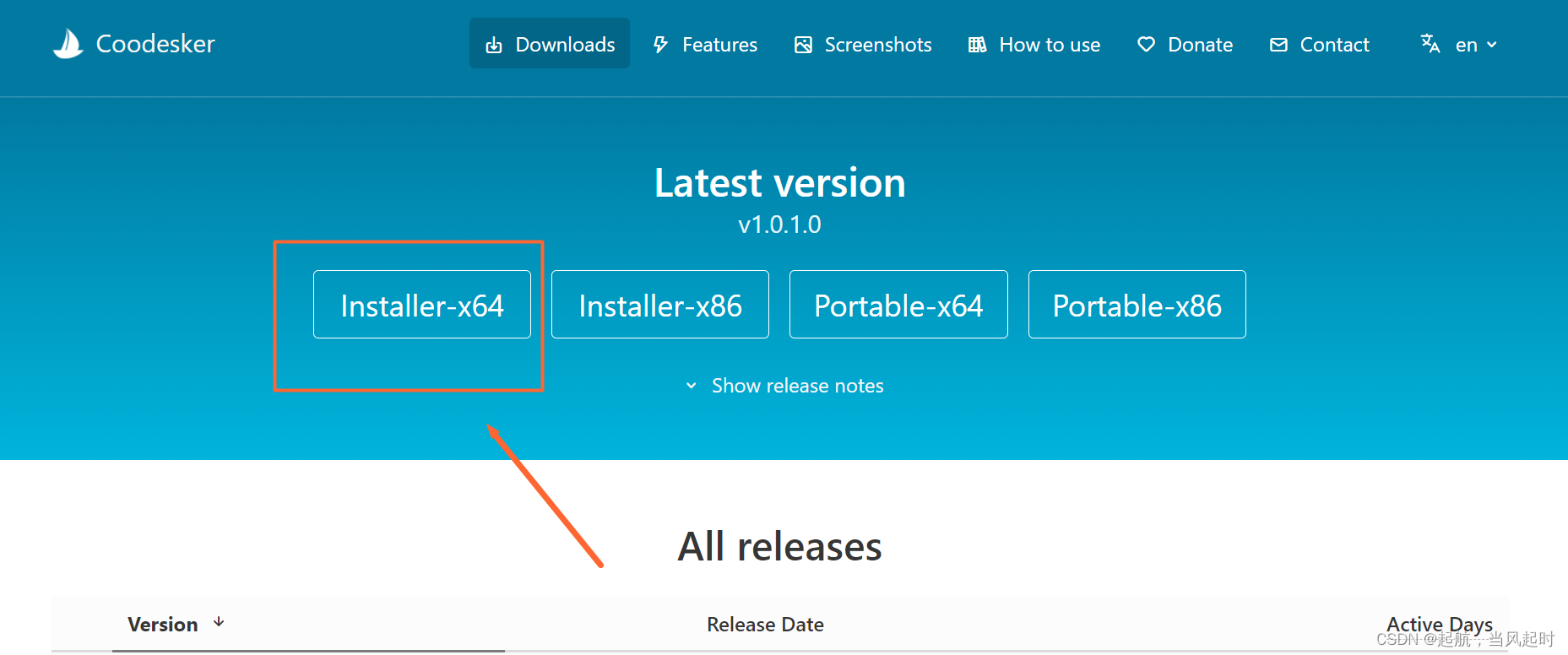Click the chevron beside Show release notes

(692, 386)
